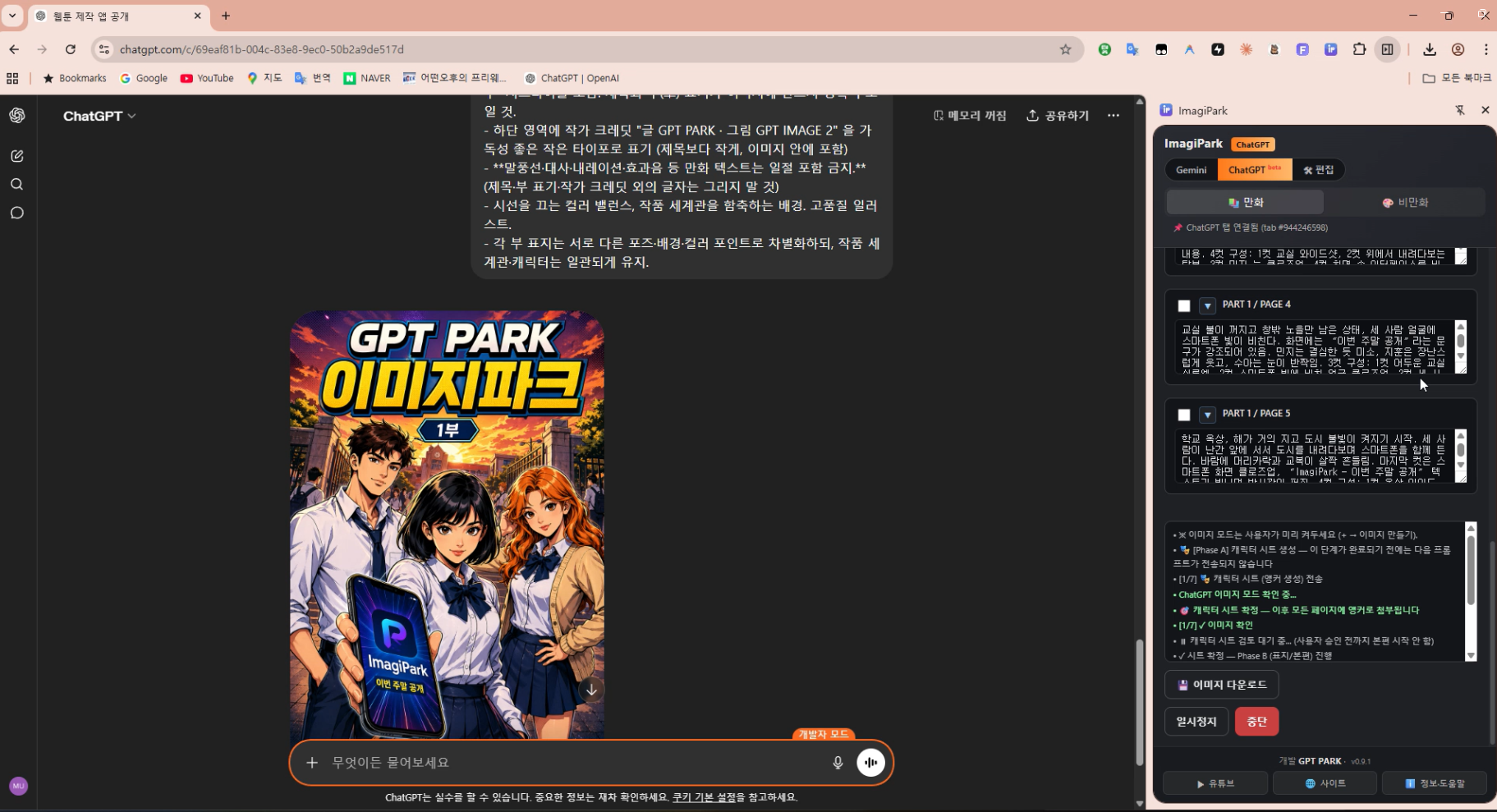Select the 비만화 mode tab
This screenshot has width=1497, height=812.
1405,202
